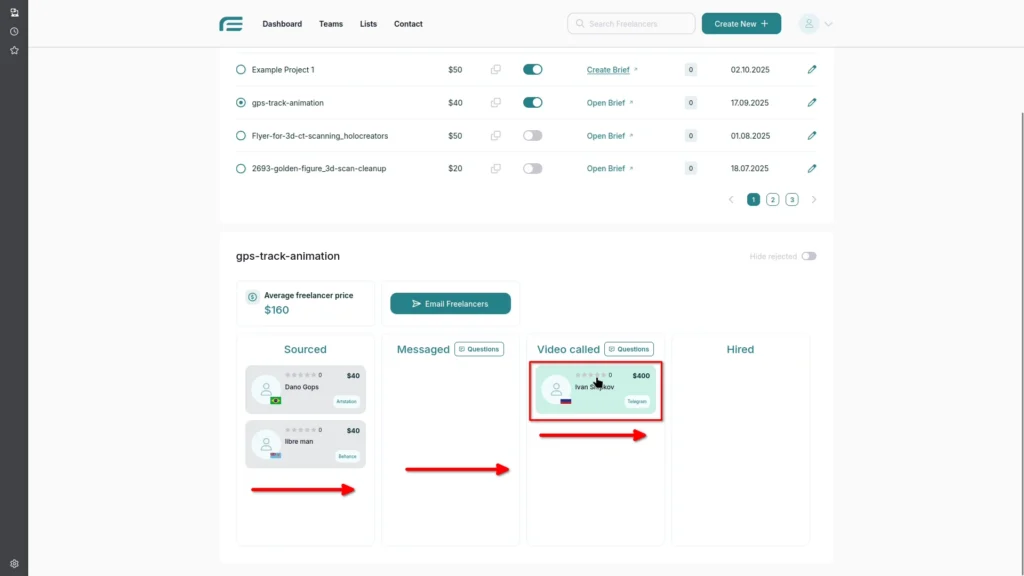Click the duplicate icon next to gps-track-animation

[496, 102]
